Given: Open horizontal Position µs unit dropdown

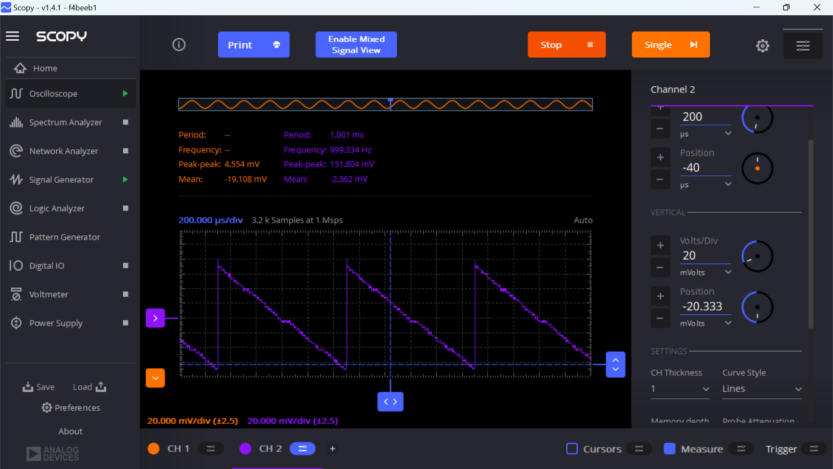Looking at the screenshot, I should [x=706, y=184].
